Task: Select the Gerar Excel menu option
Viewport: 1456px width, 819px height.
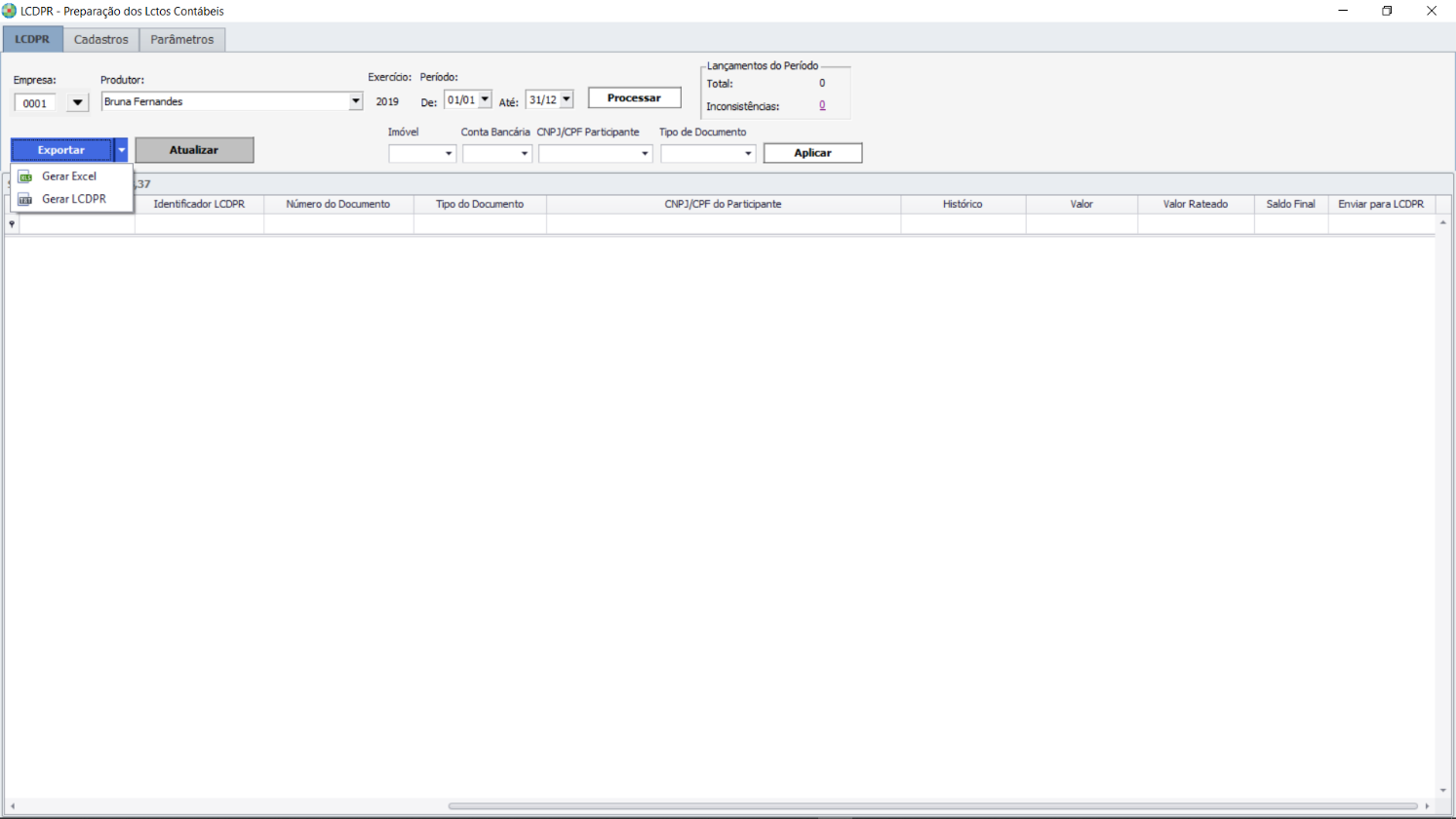Action: (72, 176)
